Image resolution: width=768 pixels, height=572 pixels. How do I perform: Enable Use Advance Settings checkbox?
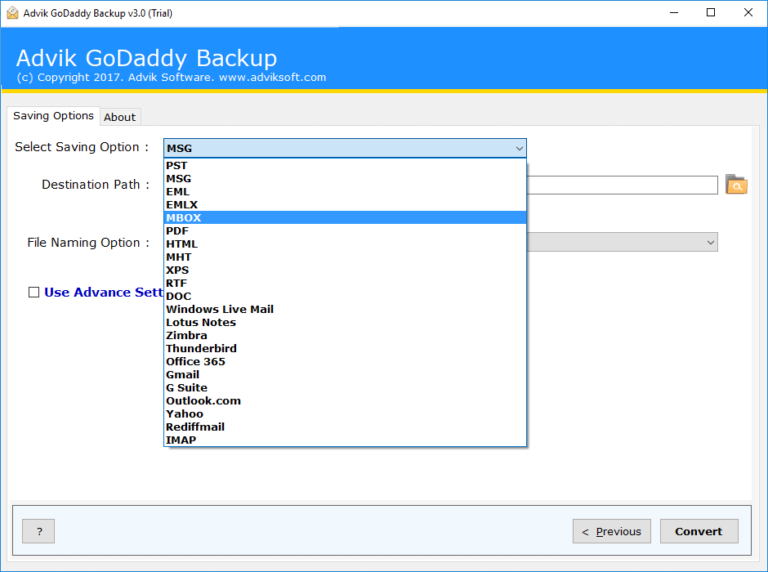pyautogui.click(x=34, y=292)
